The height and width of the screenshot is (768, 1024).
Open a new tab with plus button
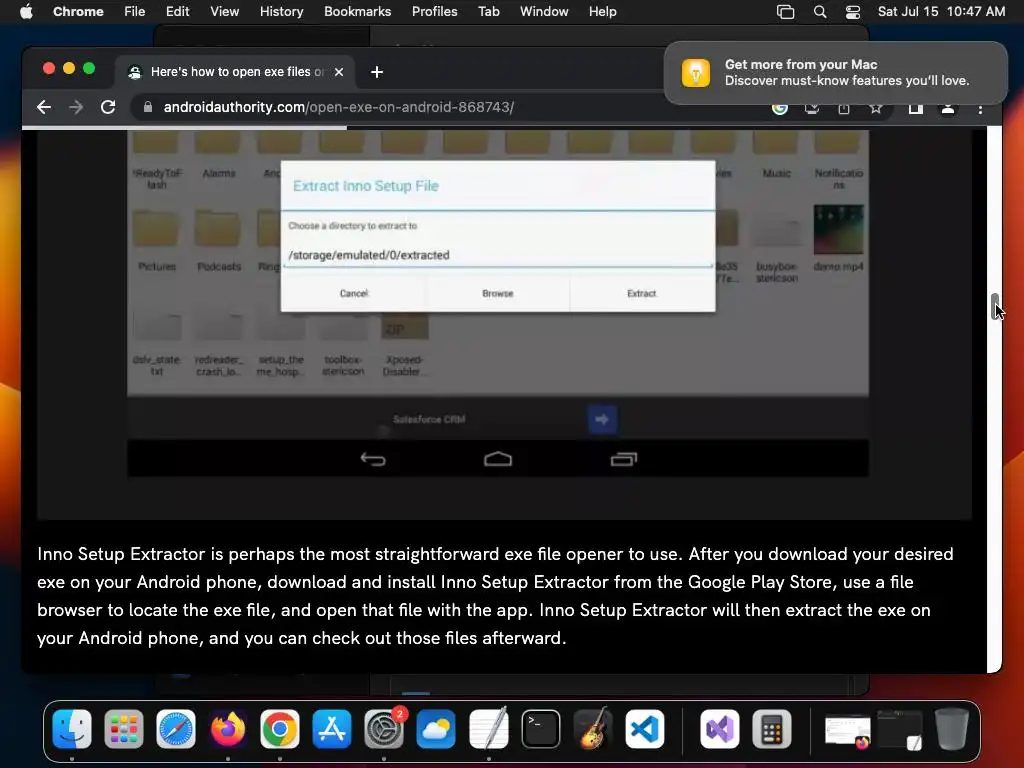pos(377,72)
